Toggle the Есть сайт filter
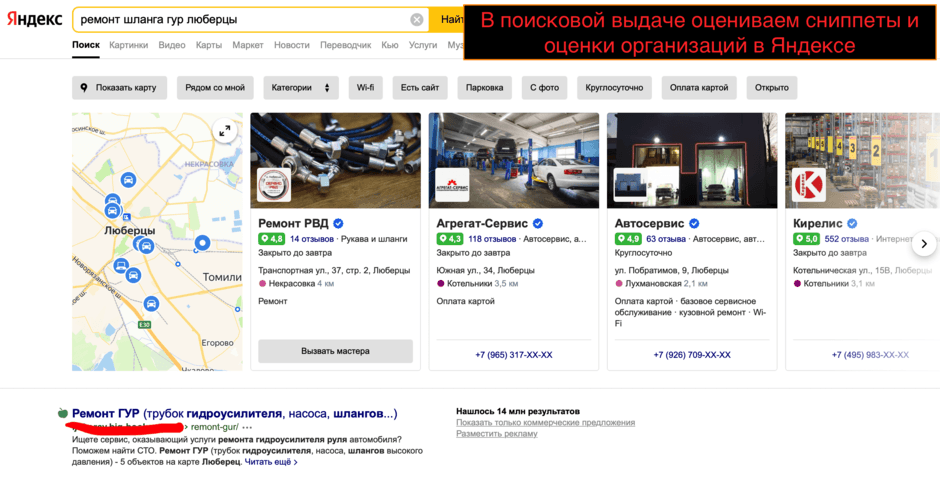Viewport: 940px width, 483px height. 420,87
